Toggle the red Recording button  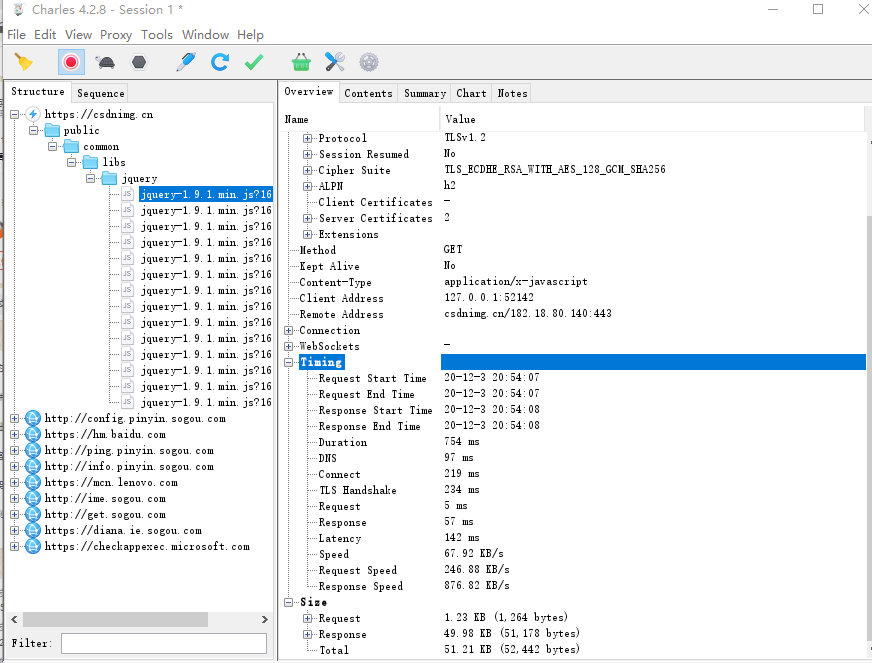tap(71, 62)
